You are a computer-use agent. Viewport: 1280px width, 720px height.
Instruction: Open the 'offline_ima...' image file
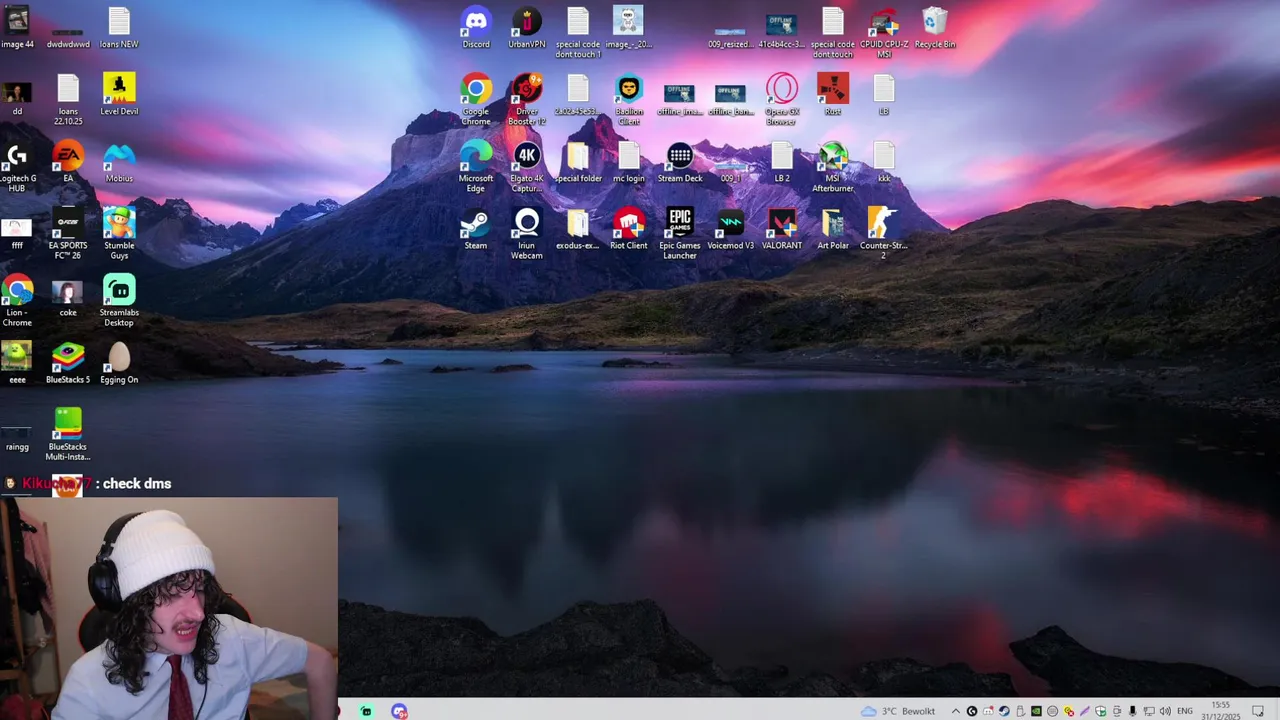680,99
